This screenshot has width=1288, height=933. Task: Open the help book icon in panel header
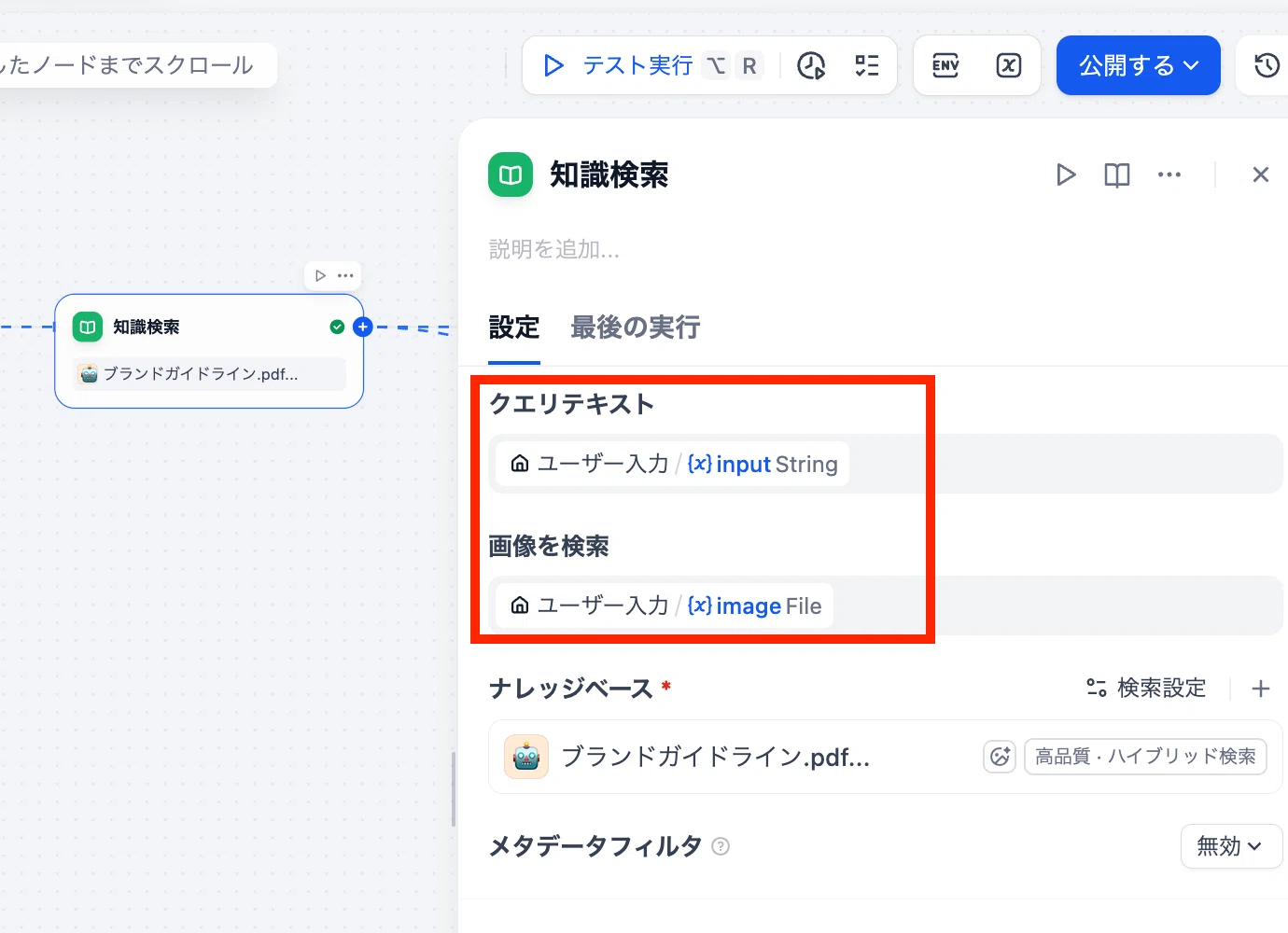(1117, 174)
